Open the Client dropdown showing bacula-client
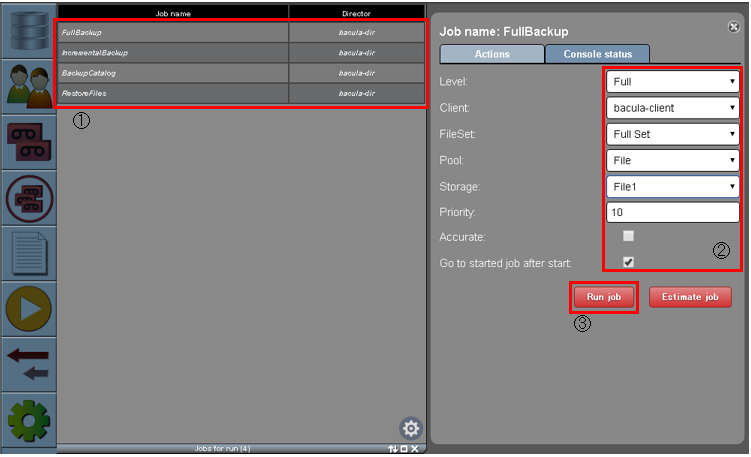Screen dimensions: 751x457 coord(672,108)
